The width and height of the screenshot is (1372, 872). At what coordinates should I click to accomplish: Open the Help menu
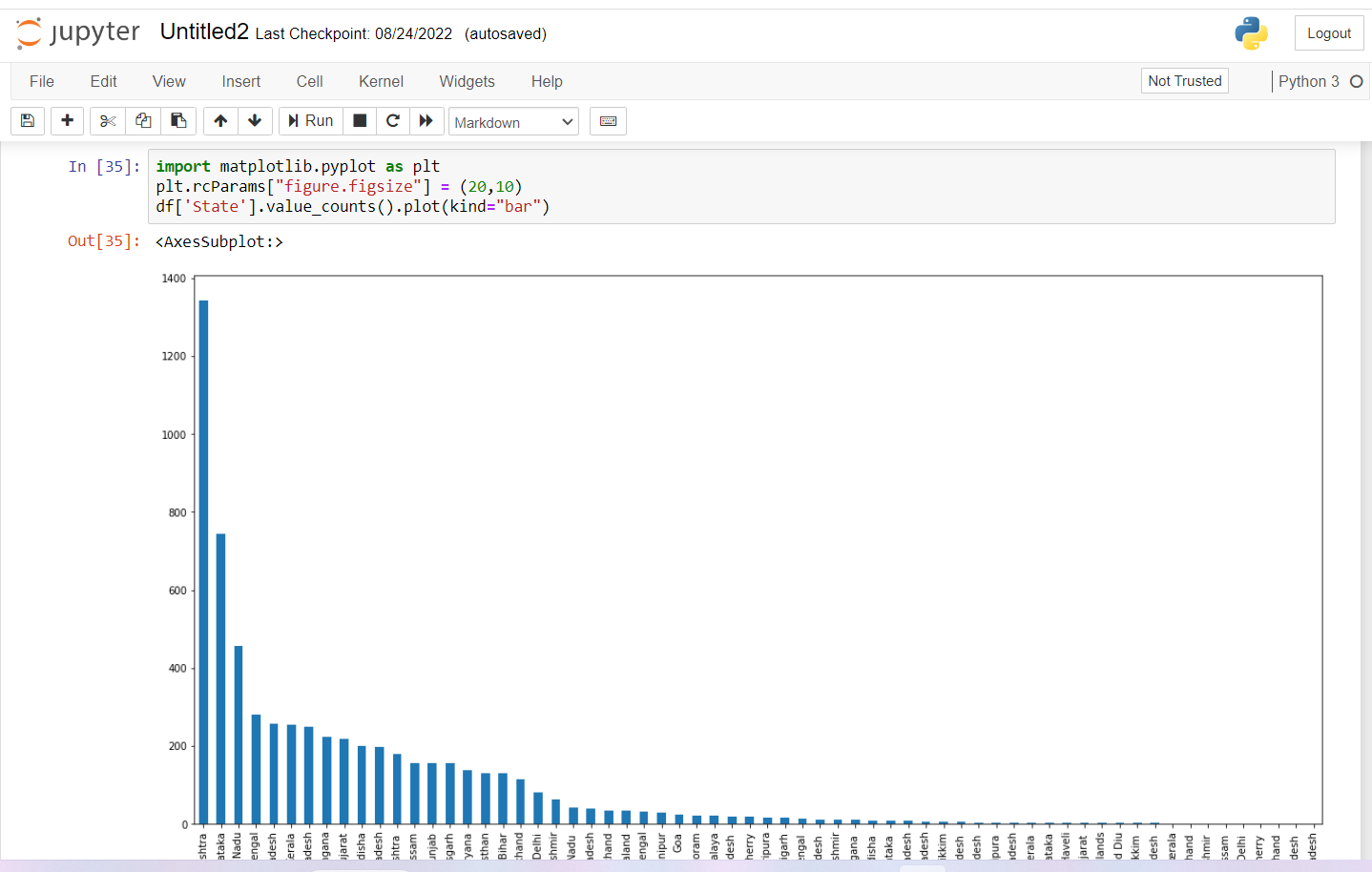pyautogui.click(x=547, y=81)
